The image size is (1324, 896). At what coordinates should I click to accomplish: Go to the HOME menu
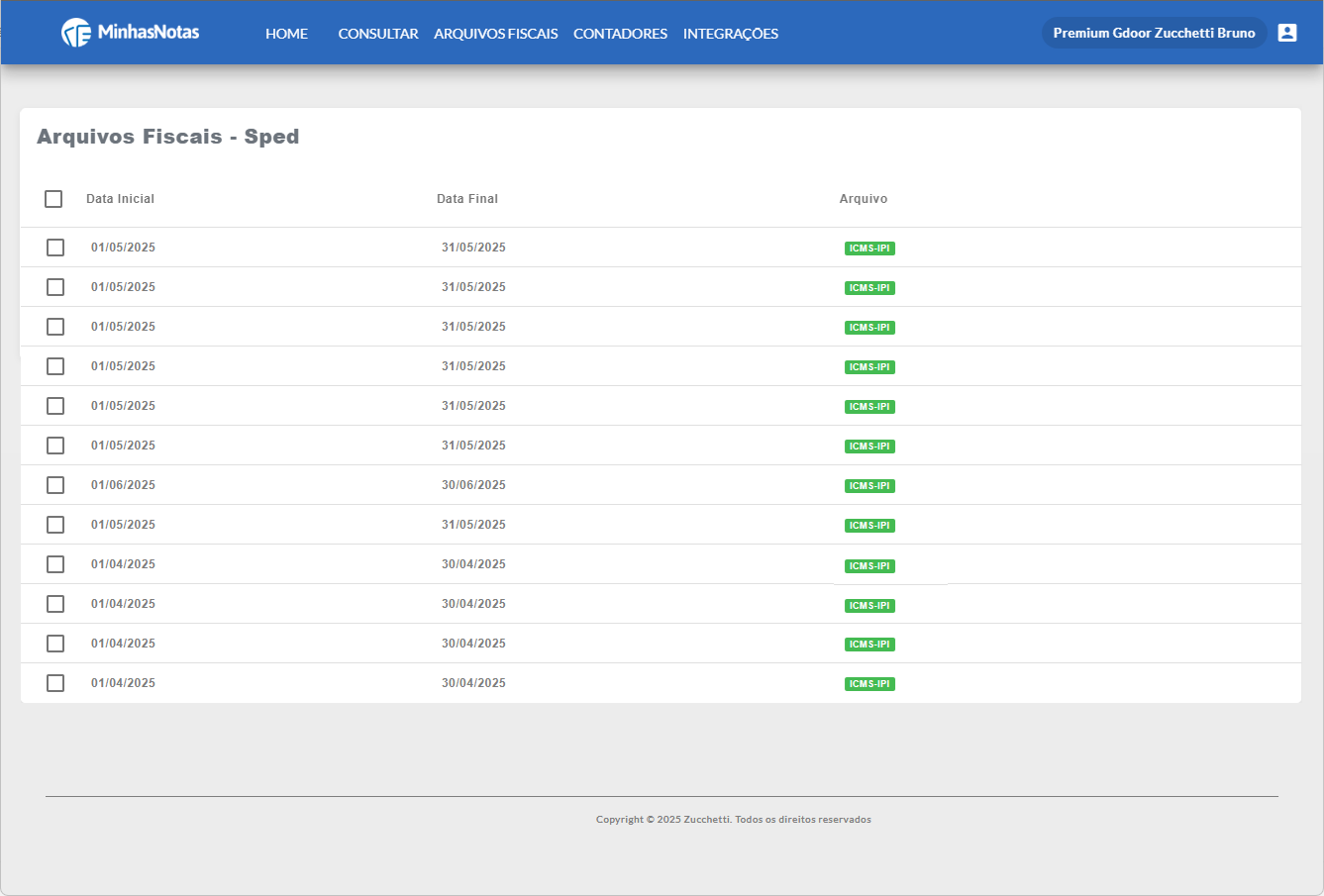coord(286,34)
